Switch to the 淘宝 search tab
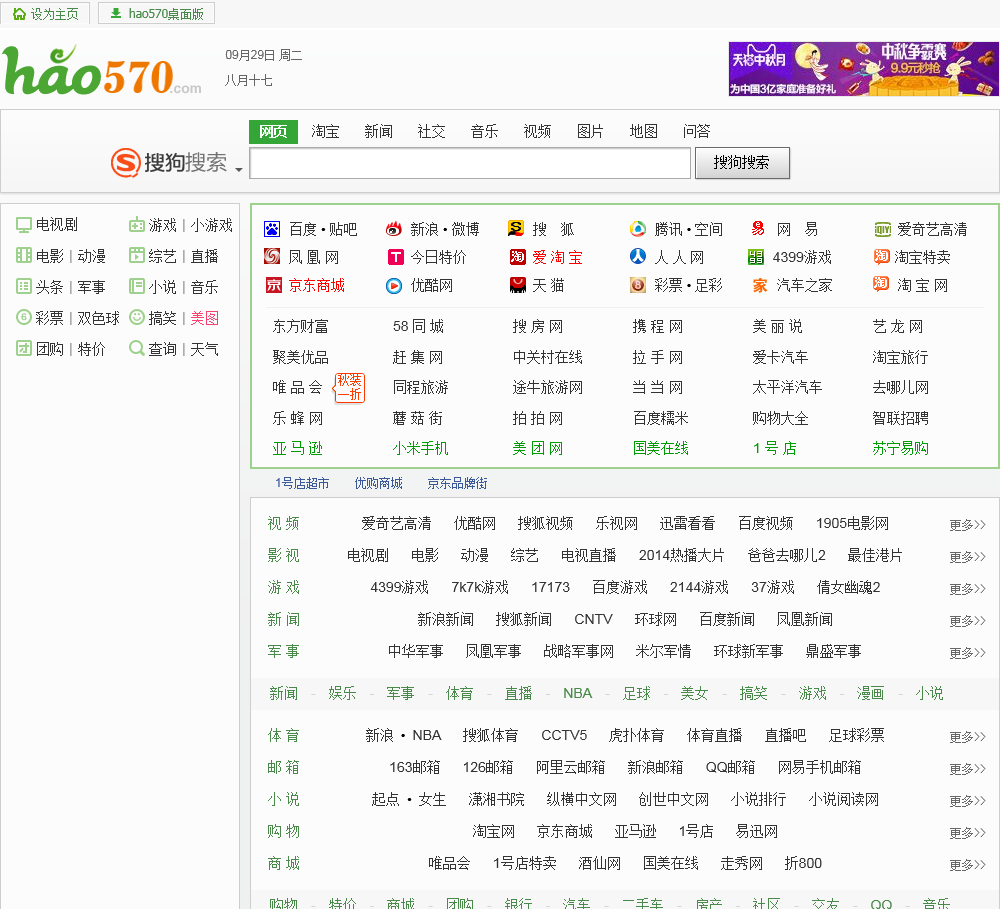This screenshot has width=1000, height=909. pos(325,131)
